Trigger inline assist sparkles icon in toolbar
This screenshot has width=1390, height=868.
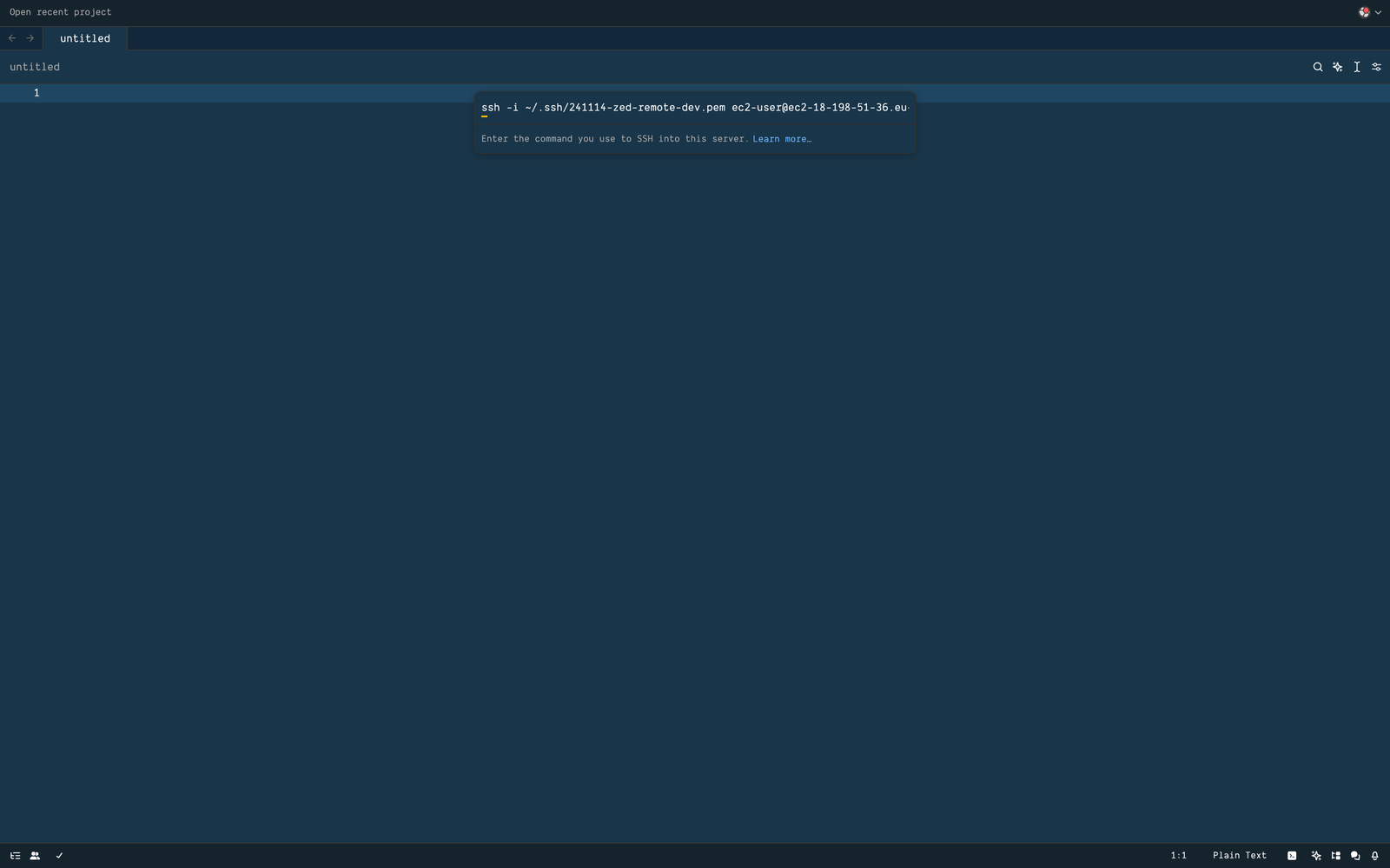(1337, 67)
